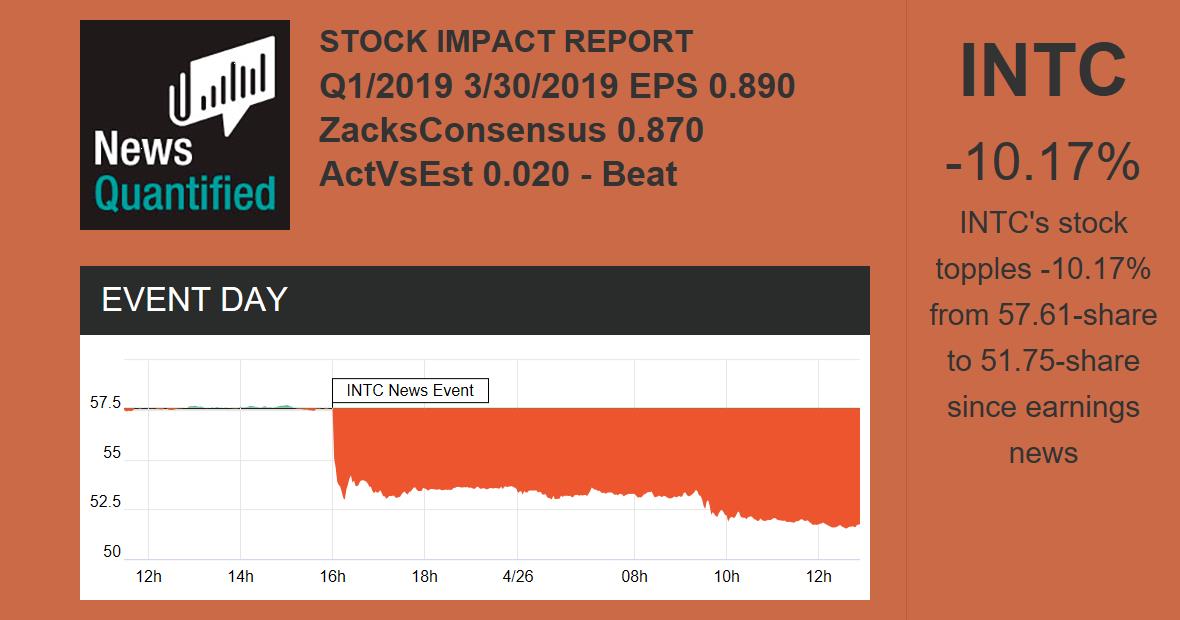
Task: Click the 14h time axis label
Action: coord(240,576)
